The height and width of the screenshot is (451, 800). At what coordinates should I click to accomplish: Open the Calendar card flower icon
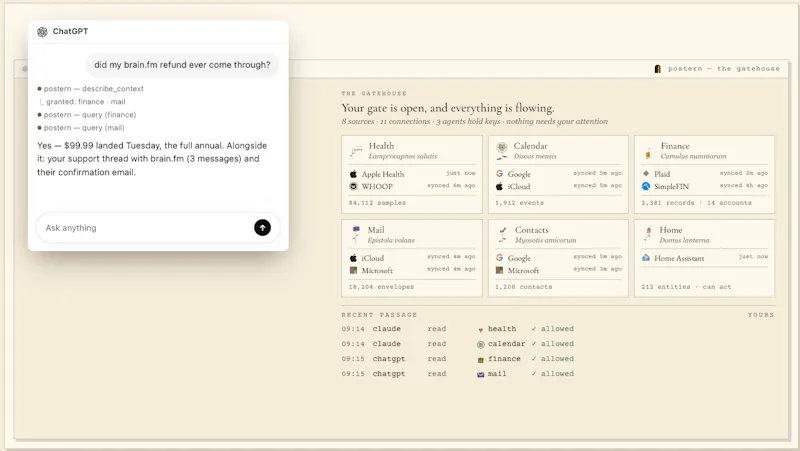(502, 151)
